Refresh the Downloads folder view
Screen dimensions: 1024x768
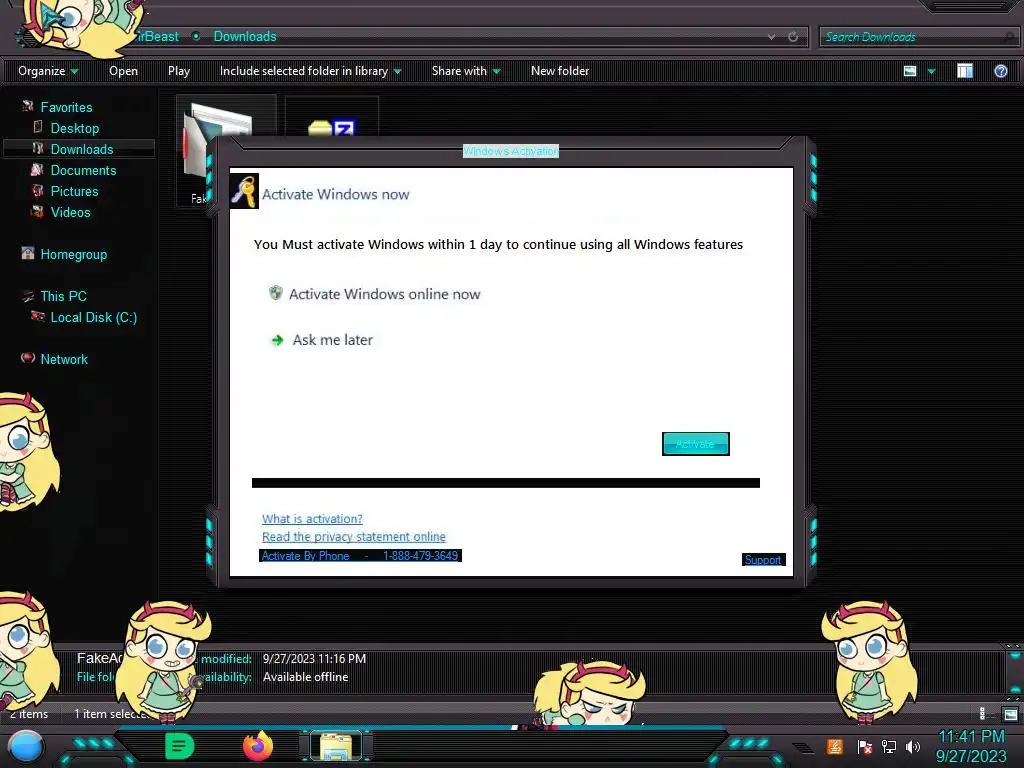(793, 37)
